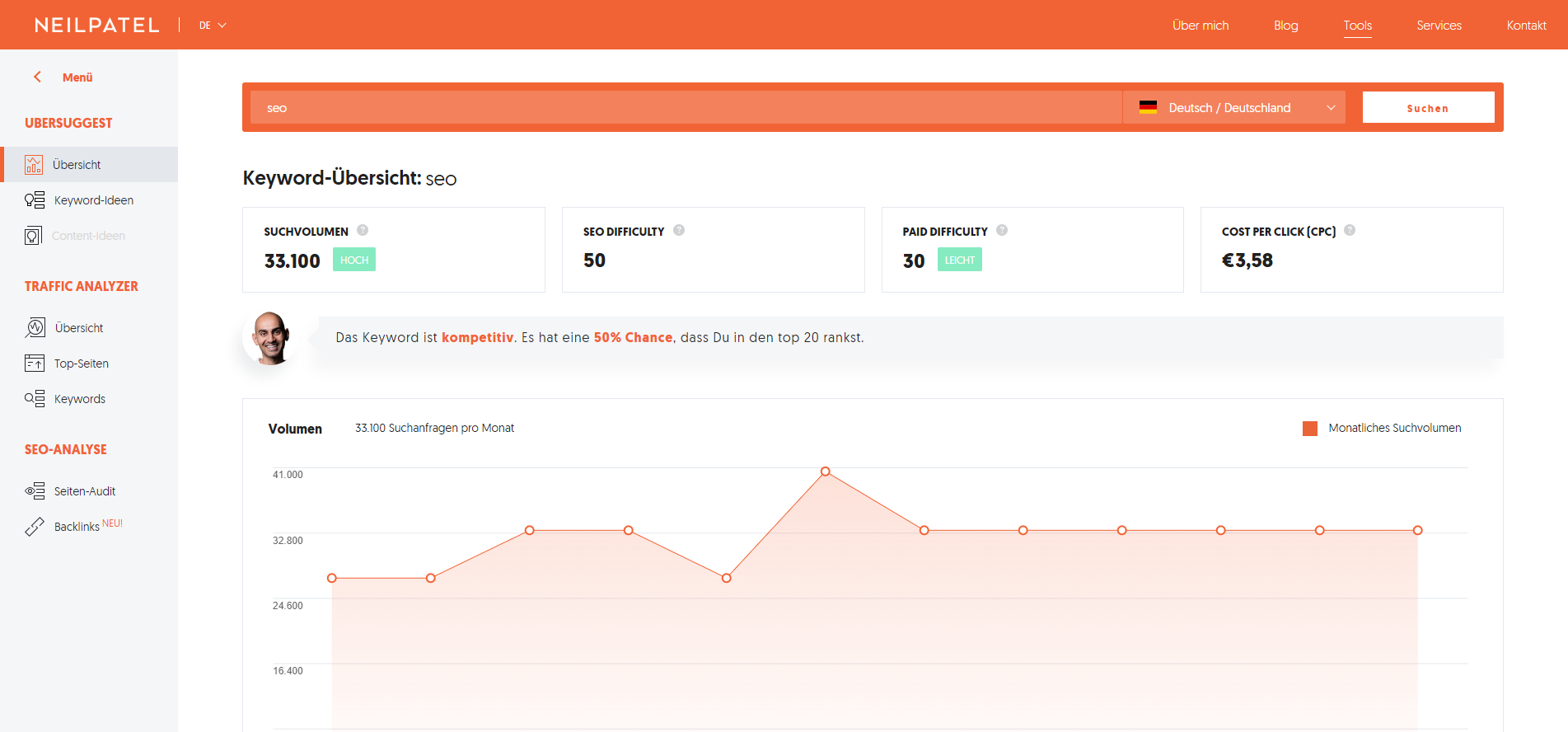Click the Content-Ideen sidebar icon

(x=33, y=236)
